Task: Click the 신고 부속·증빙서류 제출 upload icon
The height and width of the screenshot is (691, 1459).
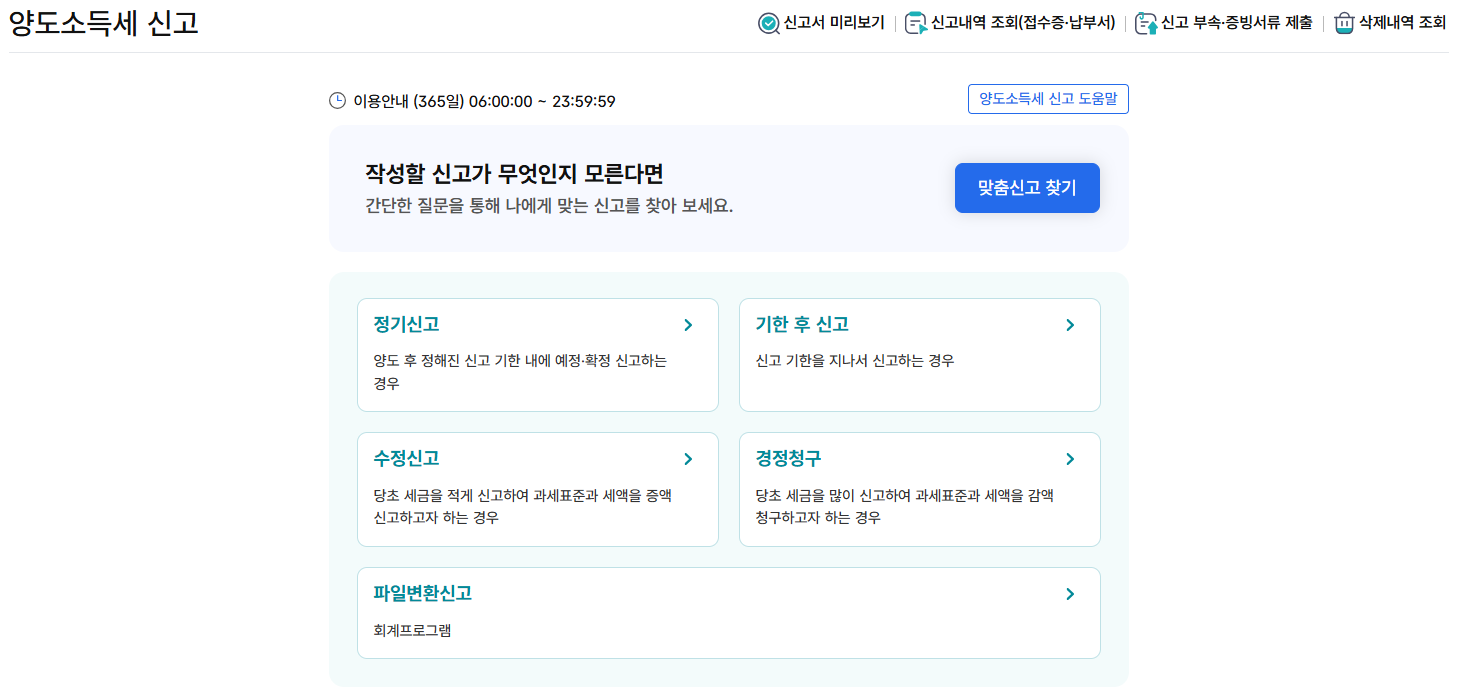Action: point(1145,23)
